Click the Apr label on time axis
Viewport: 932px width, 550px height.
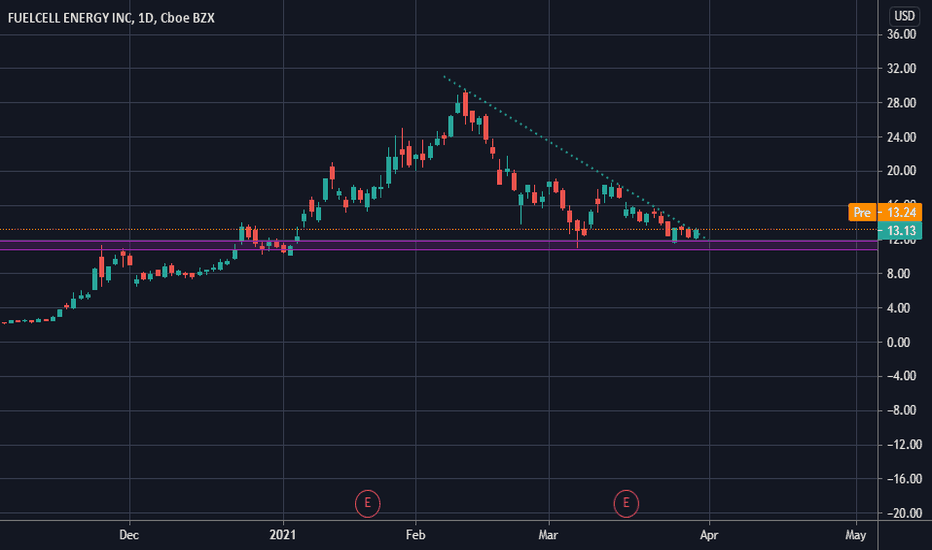[709, 535]
